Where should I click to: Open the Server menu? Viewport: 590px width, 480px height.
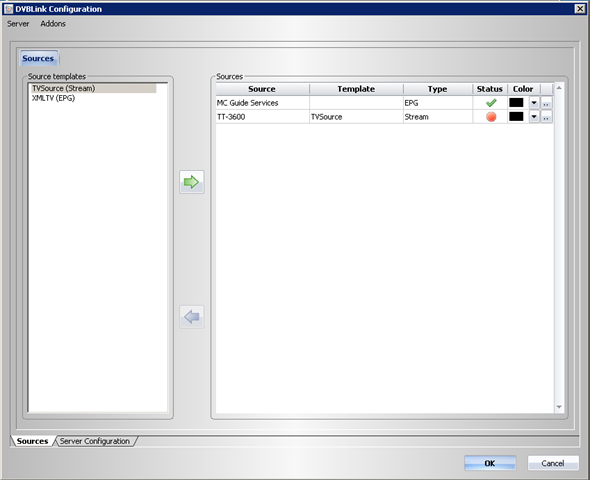[x=18, y=24]
